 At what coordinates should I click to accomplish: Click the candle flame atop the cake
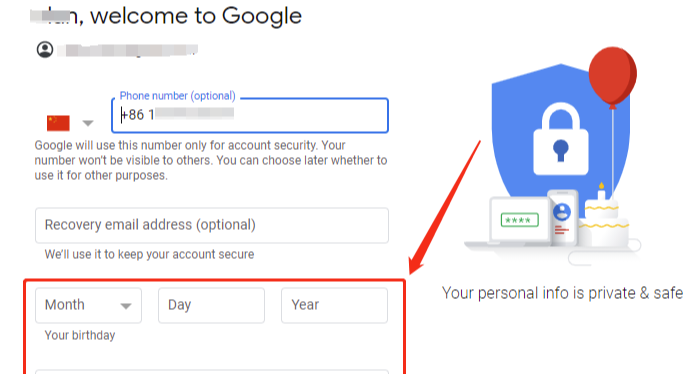601,186
